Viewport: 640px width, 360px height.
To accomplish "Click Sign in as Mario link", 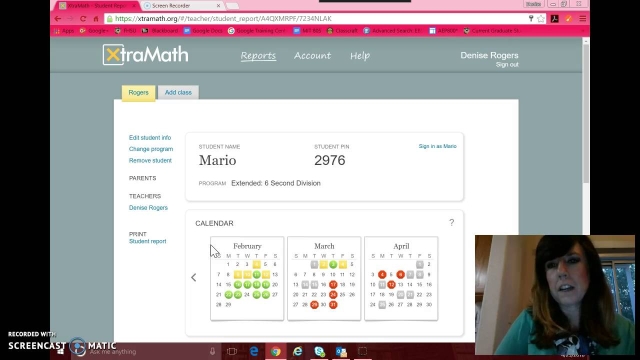I will pyautogui.click(x=438, y=146).
